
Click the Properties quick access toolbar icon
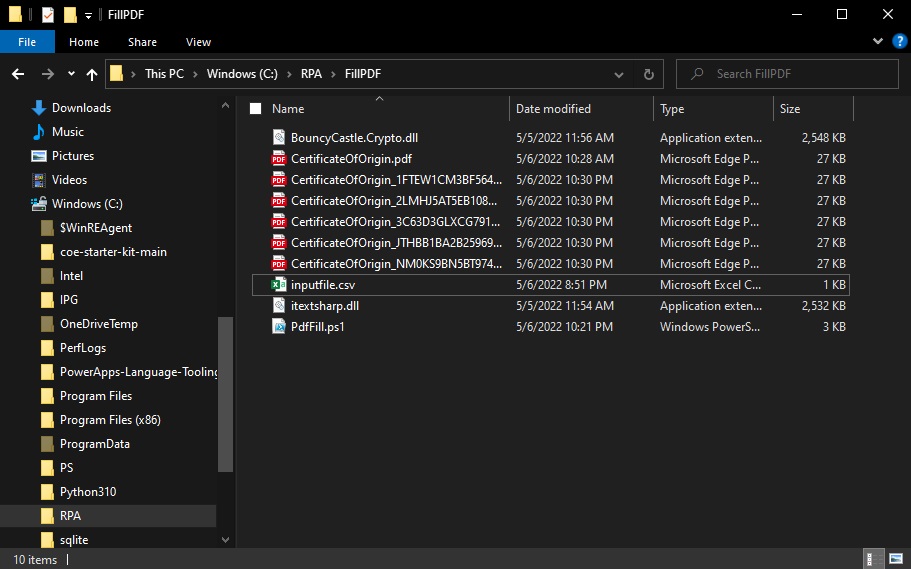(x=48, y=15)
